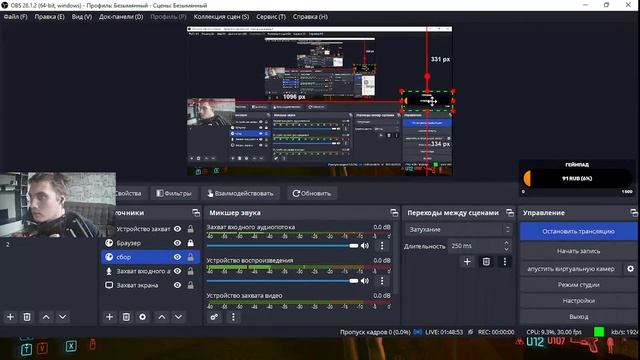640x360 pixels.
Task: Toggle lock on Устройство захвата source
Action: [190, 229]
